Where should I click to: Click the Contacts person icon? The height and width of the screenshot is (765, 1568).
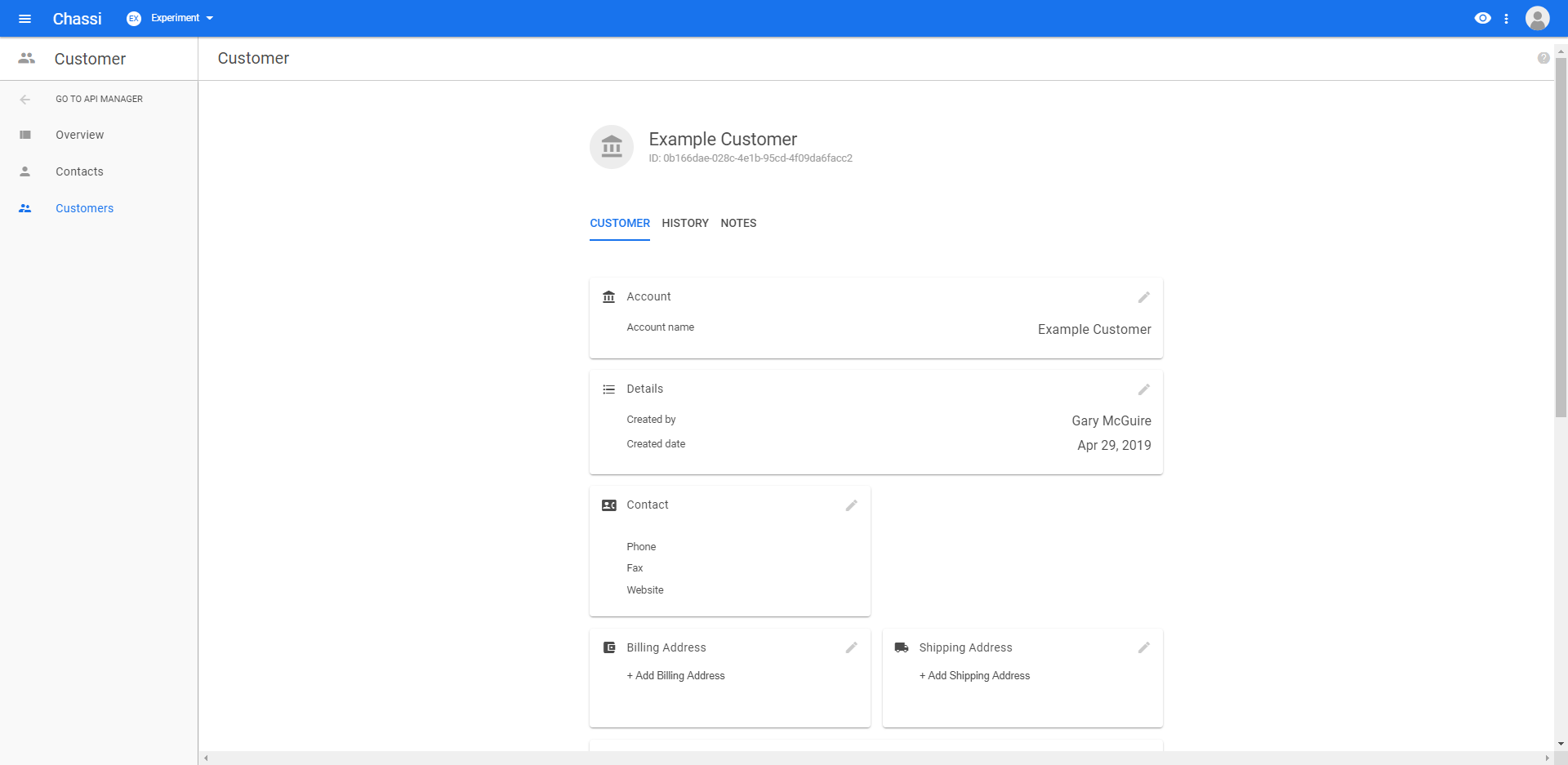(25, 171)
